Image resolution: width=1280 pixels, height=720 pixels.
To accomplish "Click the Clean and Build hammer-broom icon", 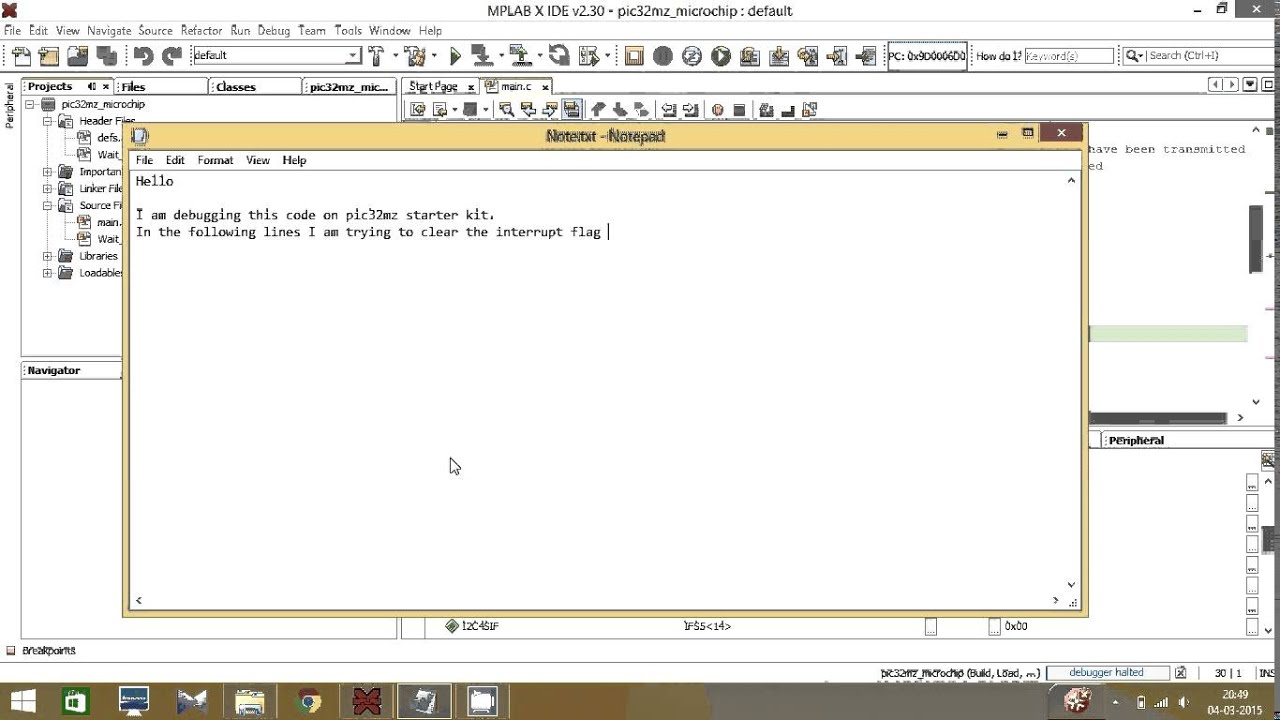I will 413,56.
